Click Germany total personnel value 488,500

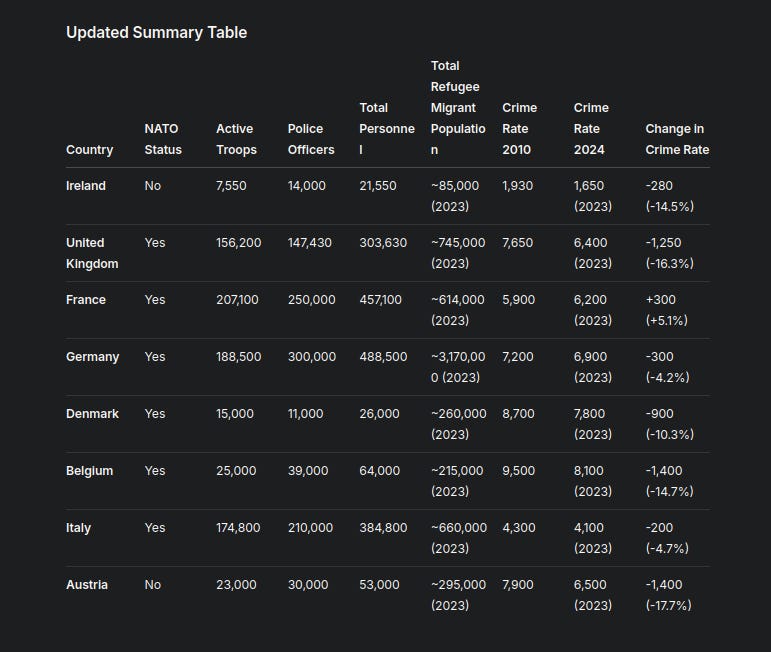(383, 357)
